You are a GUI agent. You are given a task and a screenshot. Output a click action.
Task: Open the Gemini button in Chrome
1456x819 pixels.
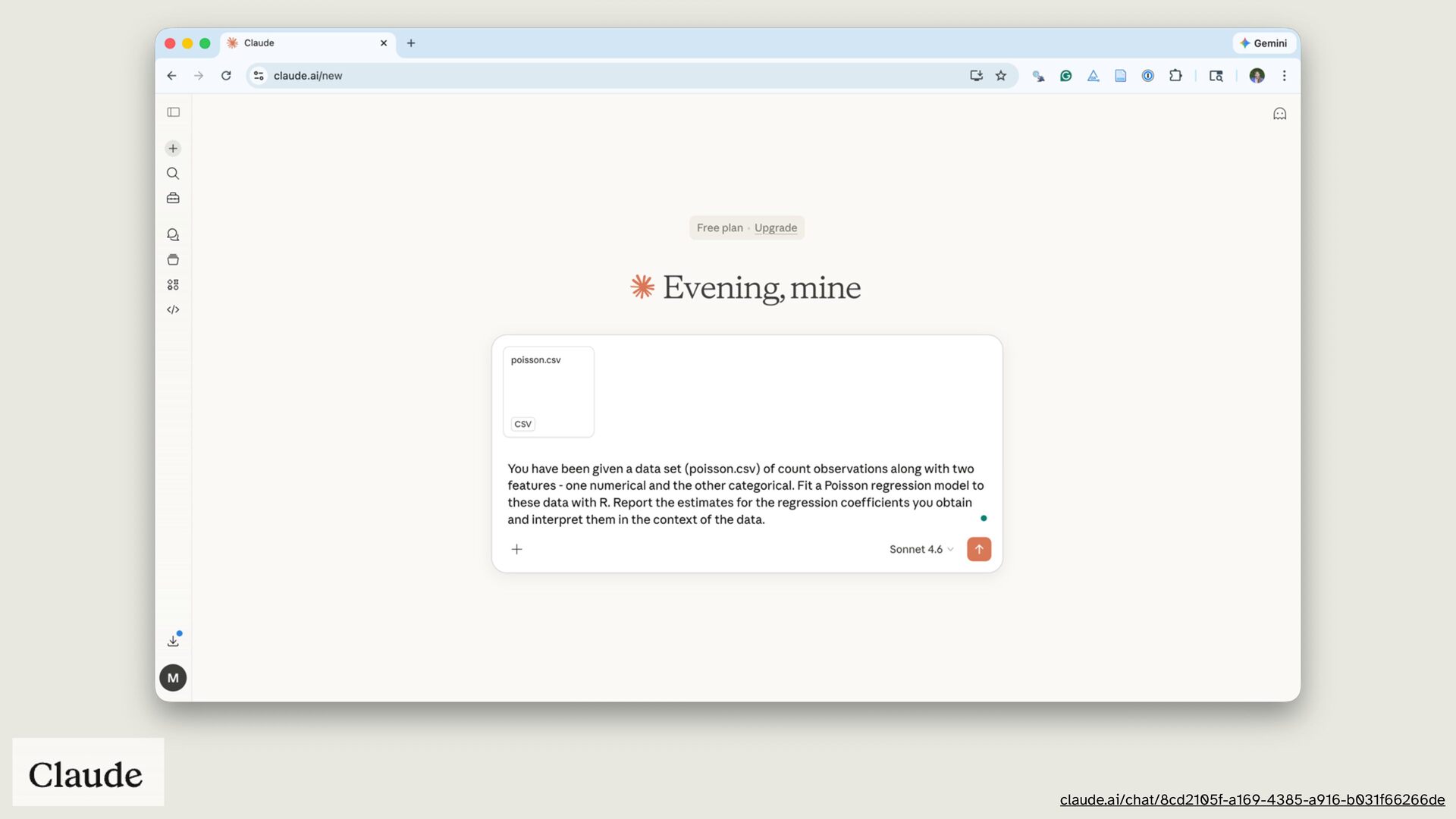pos(1263,43)
